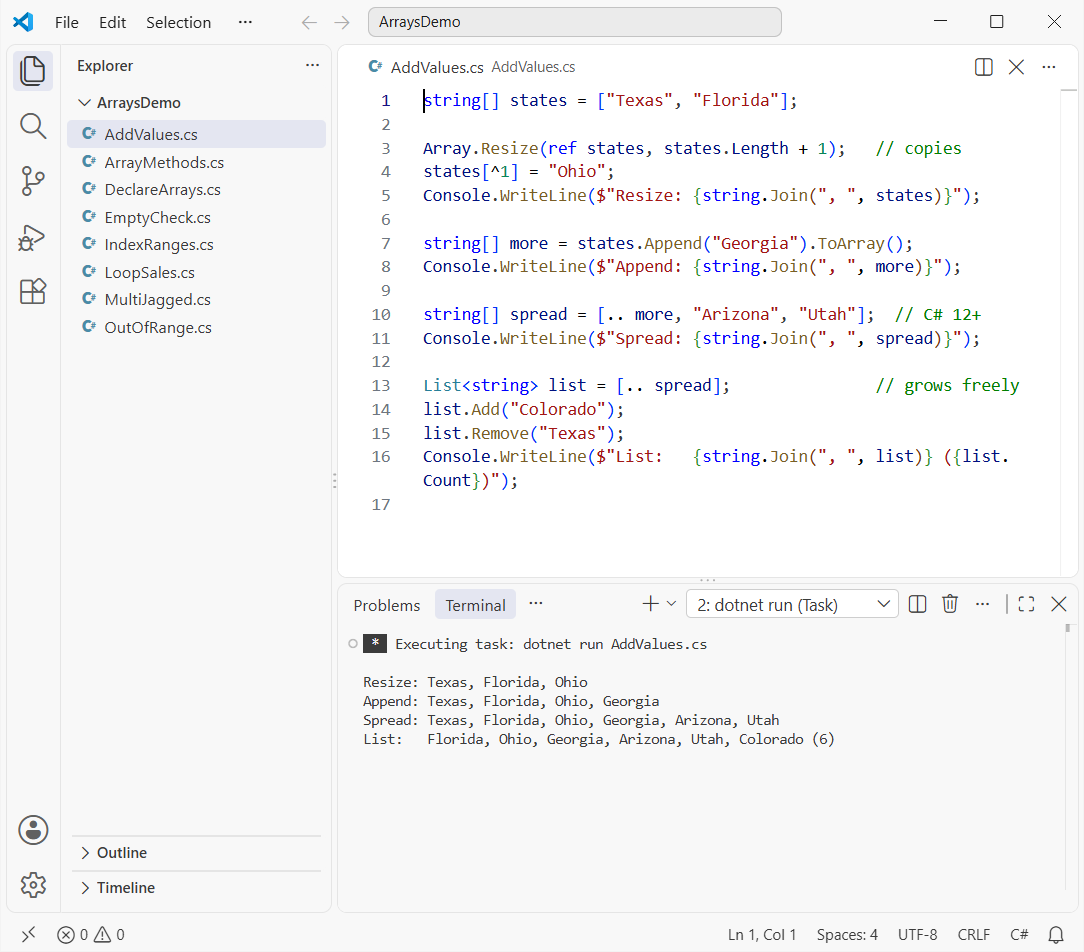Switch to the Problems tab
Viewport: 1084px width, 952px height.
pos(386,605)
